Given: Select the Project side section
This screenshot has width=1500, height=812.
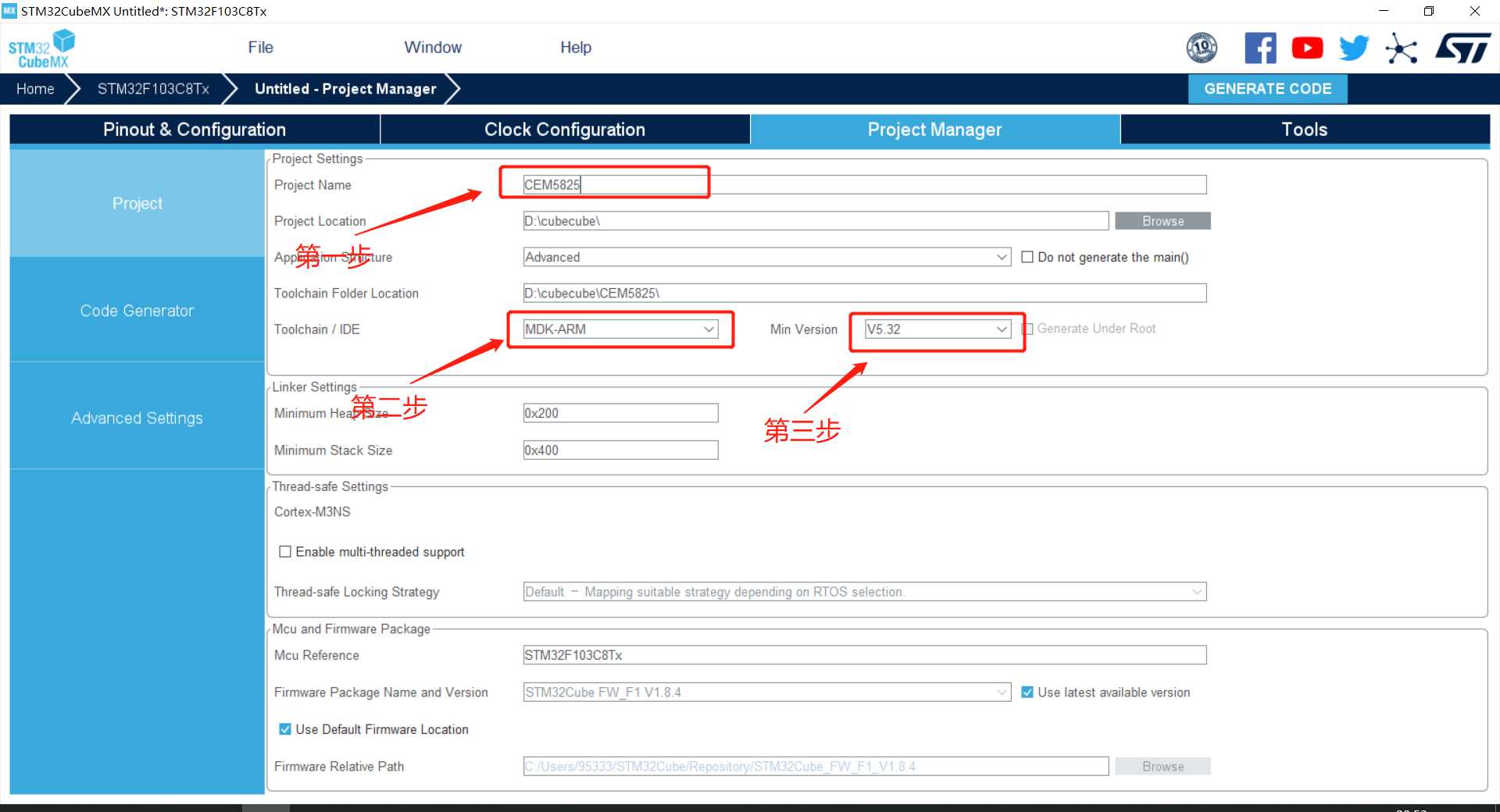Looking at the screenshot, I should (x=137, y=203).
